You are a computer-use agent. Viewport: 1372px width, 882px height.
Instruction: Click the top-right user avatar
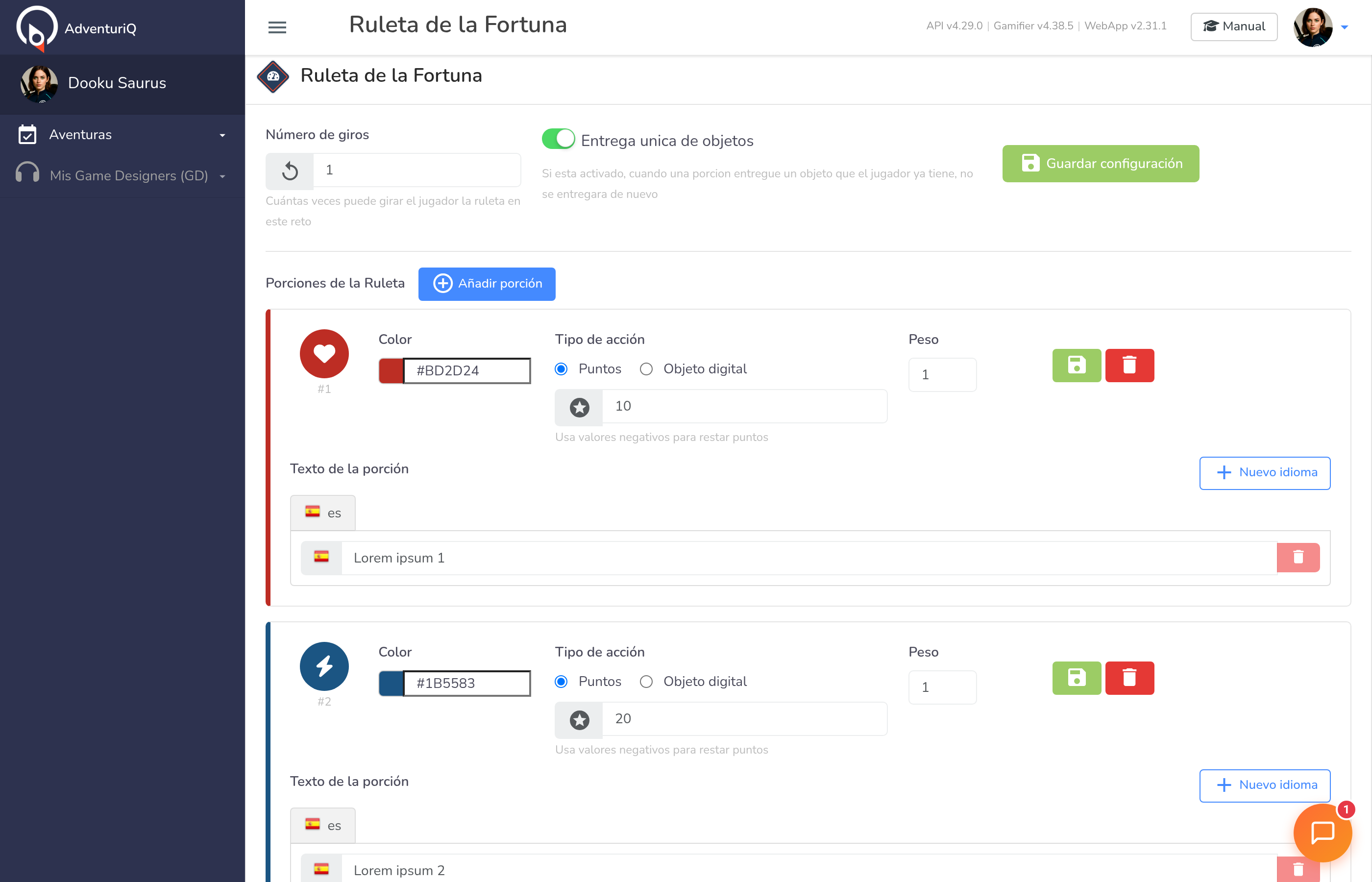point(1312,27)
